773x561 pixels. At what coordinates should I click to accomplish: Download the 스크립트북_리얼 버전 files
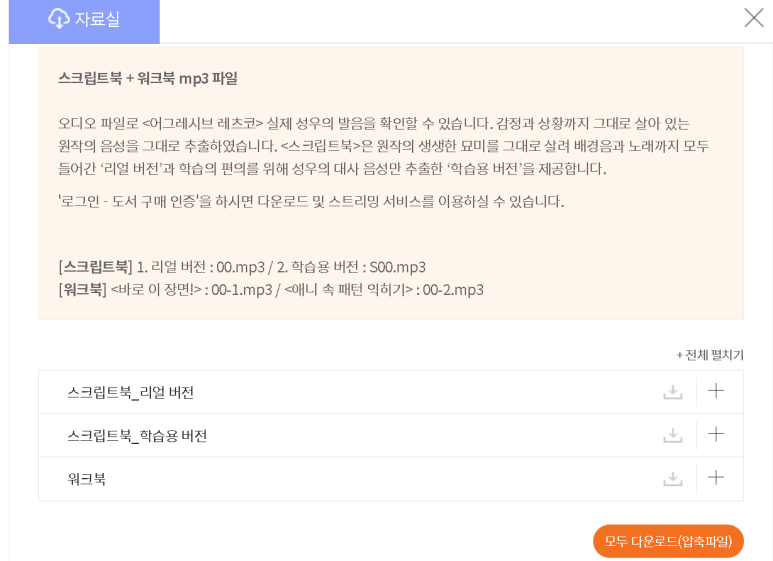pyautogui.click(x=673, y=392)
